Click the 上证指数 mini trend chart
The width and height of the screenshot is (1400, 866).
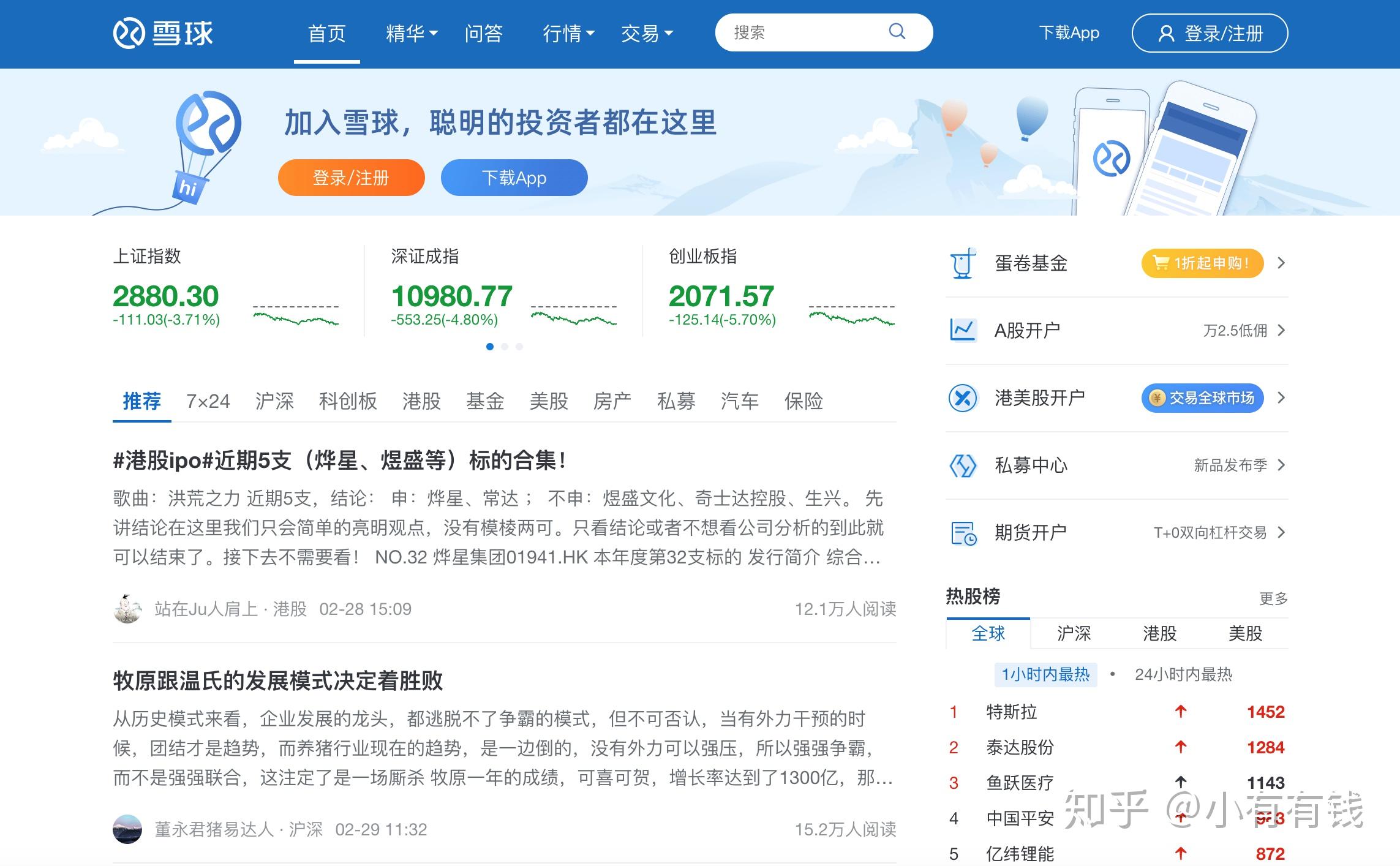(296, 314)
